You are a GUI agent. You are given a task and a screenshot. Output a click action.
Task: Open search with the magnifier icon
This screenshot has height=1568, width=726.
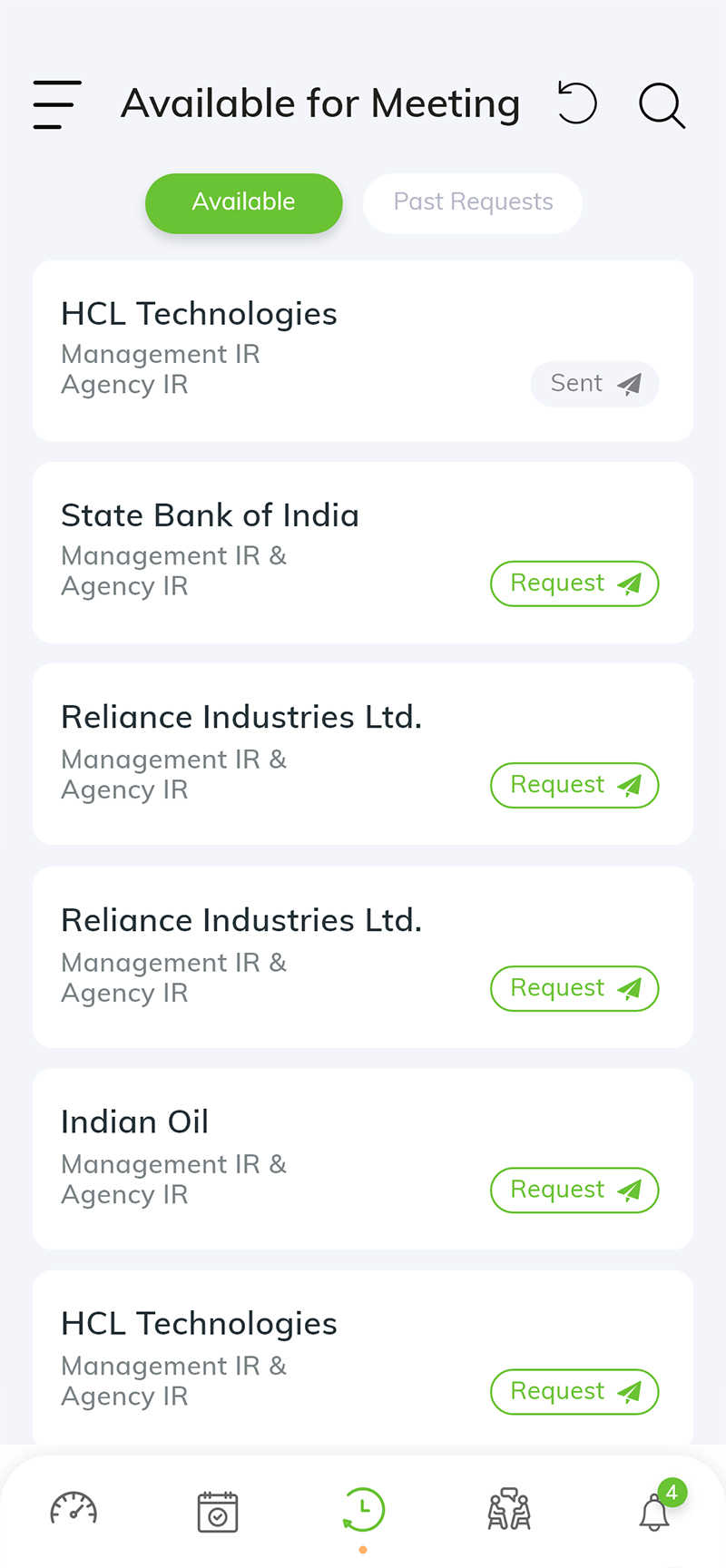(x=662, y=105)
